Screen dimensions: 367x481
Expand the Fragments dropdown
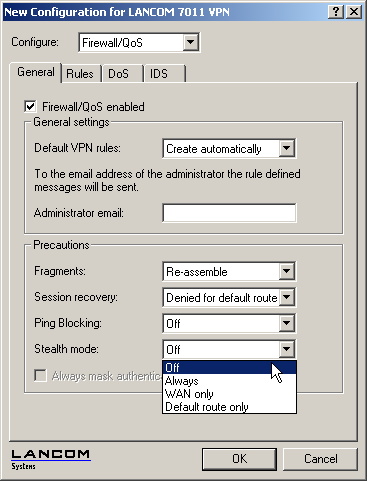229,272
